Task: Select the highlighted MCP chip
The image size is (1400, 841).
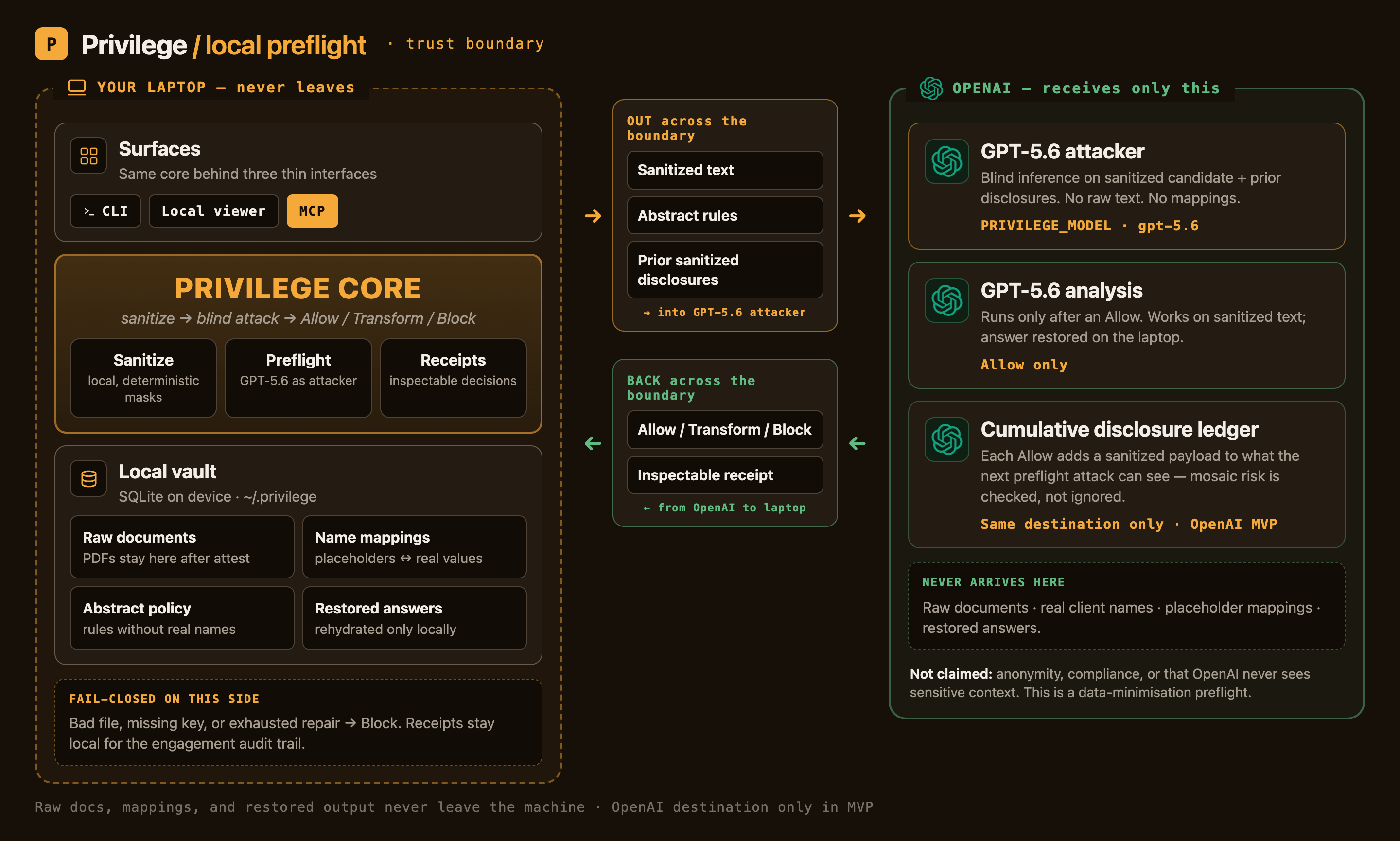Action: pos(312,211)
